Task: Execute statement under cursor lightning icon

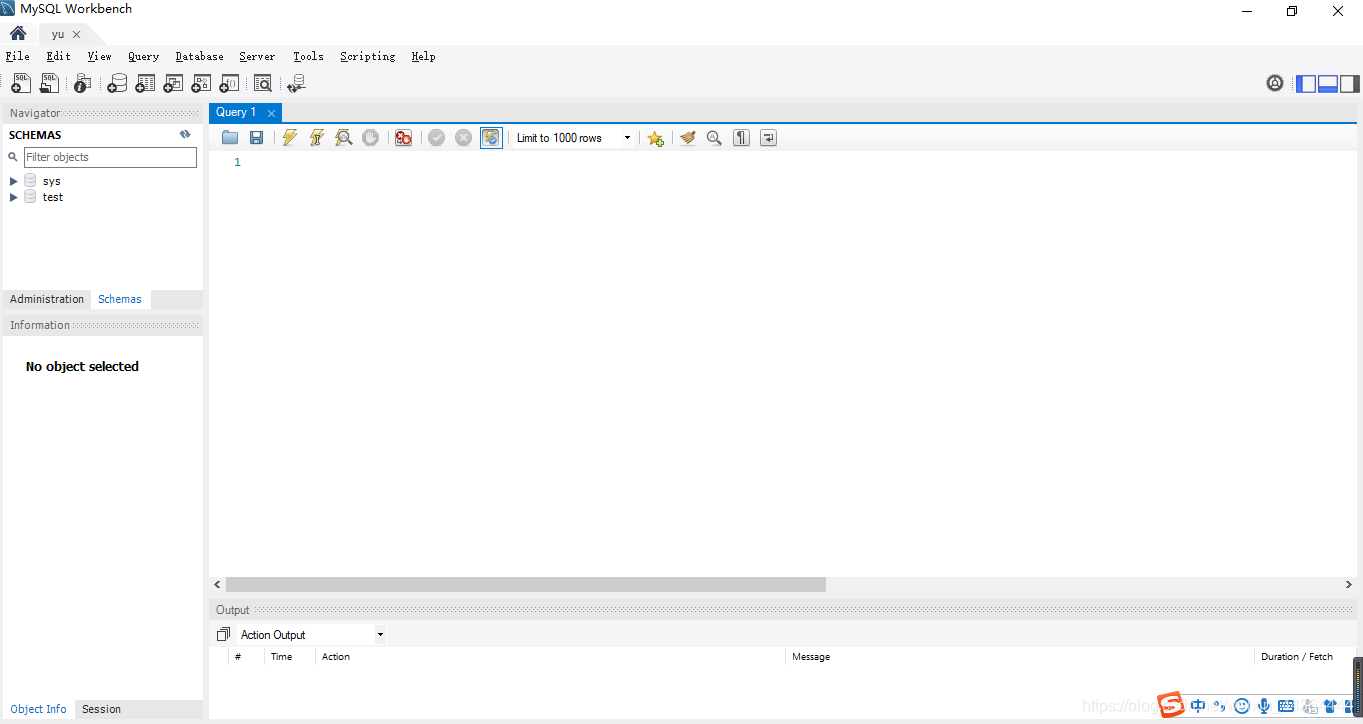Action: pyautogui.click(x=317, y=138)
